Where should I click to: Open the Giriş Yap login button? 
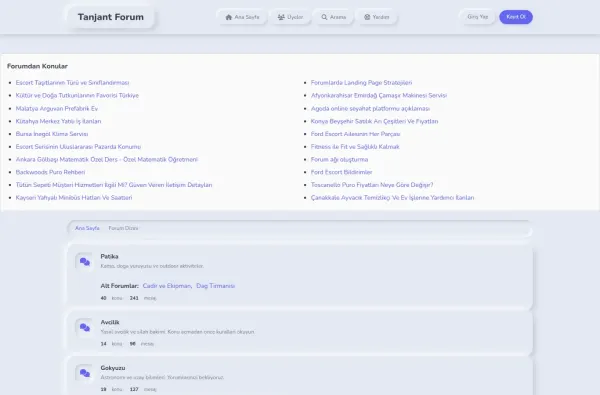(478, 17)
